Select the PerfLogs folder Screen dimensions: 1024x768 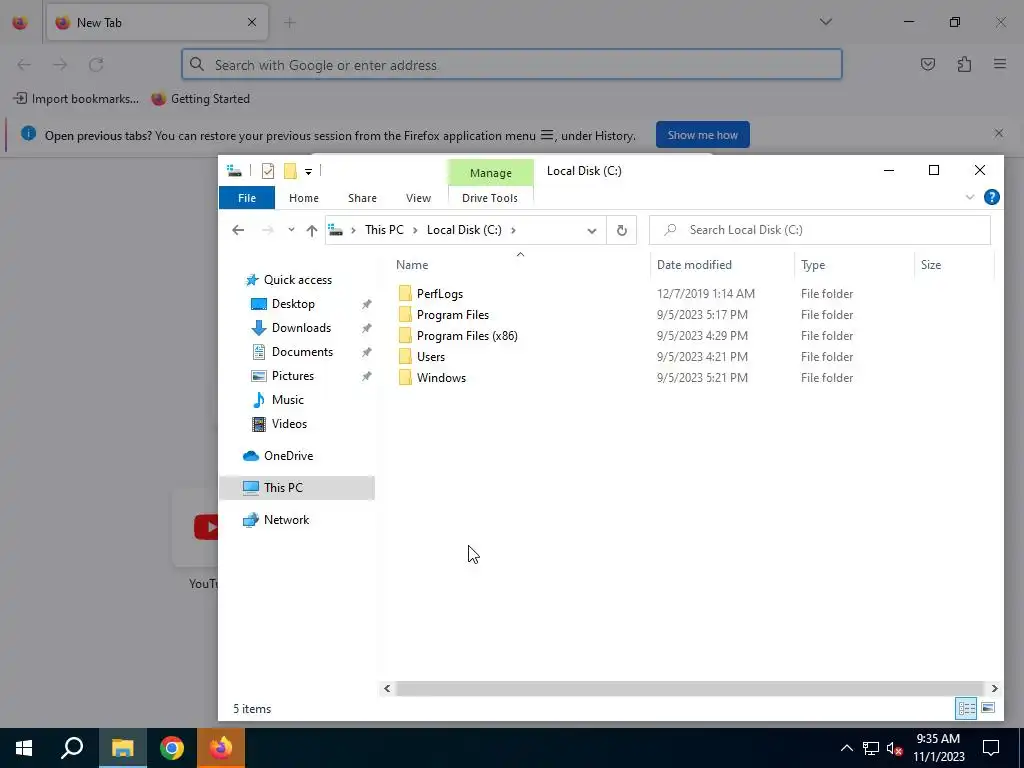440,294
